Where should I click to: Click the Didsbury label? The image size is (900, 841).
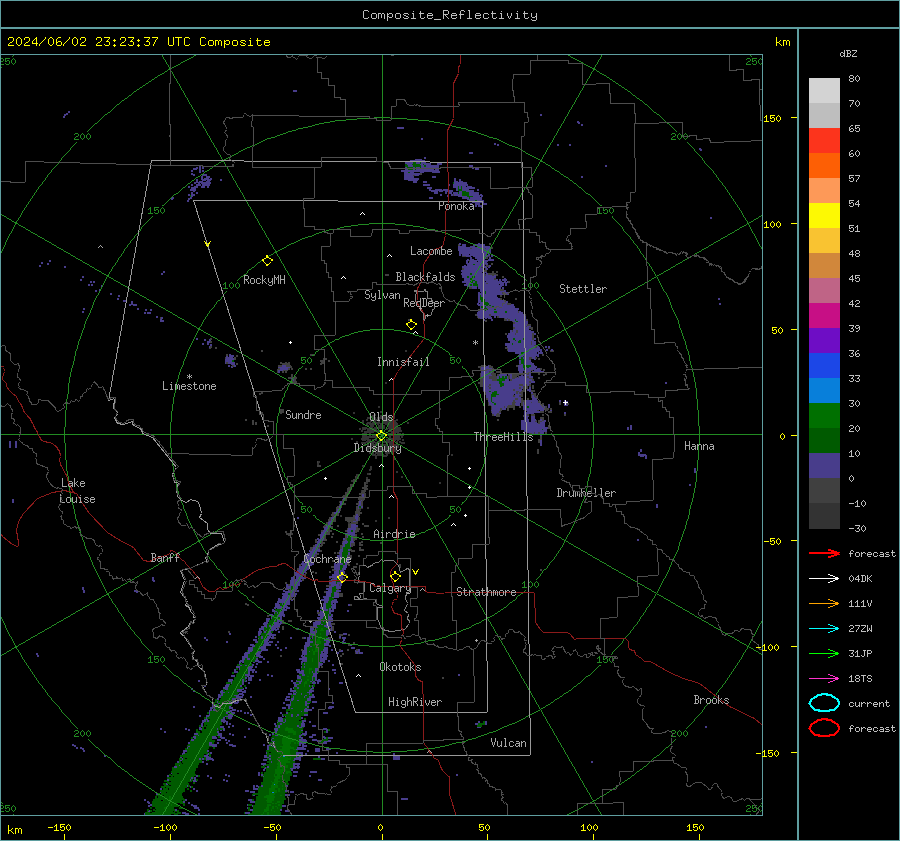pyautogui.click(x=377, y=448)
